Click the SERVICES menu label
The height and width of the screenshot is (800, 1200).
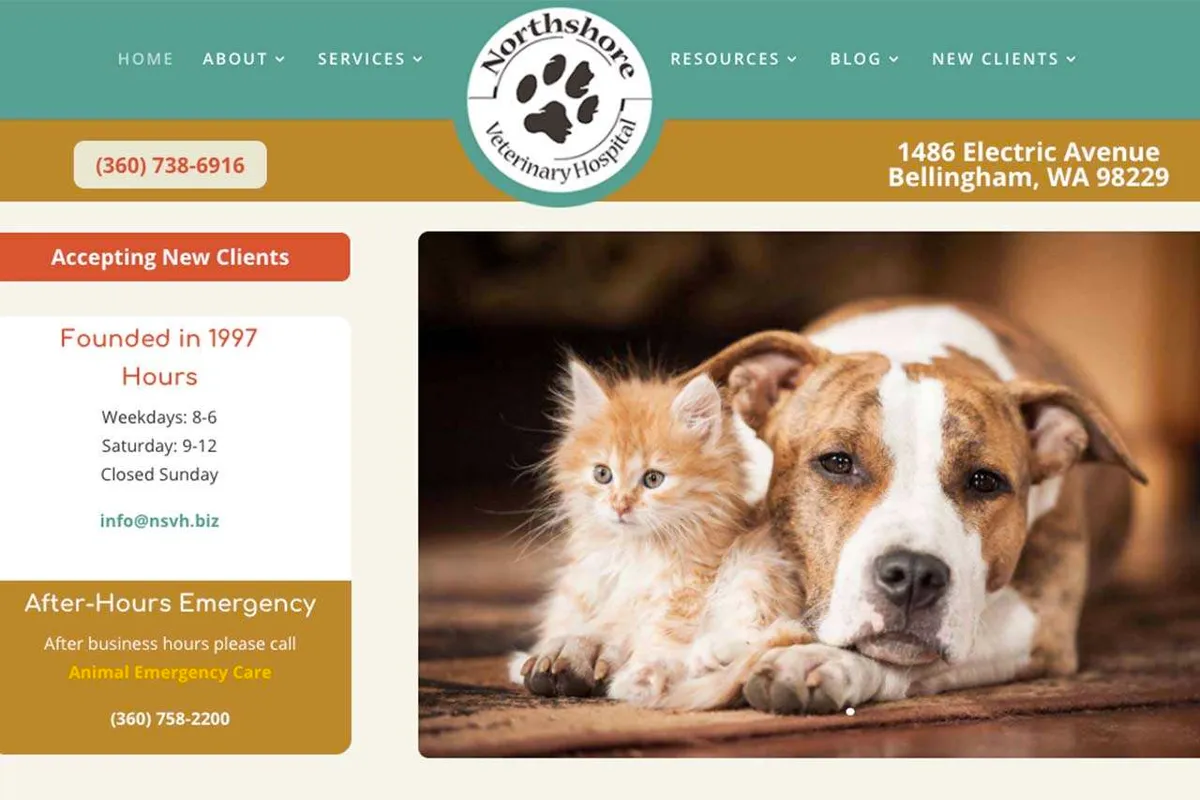362,59
